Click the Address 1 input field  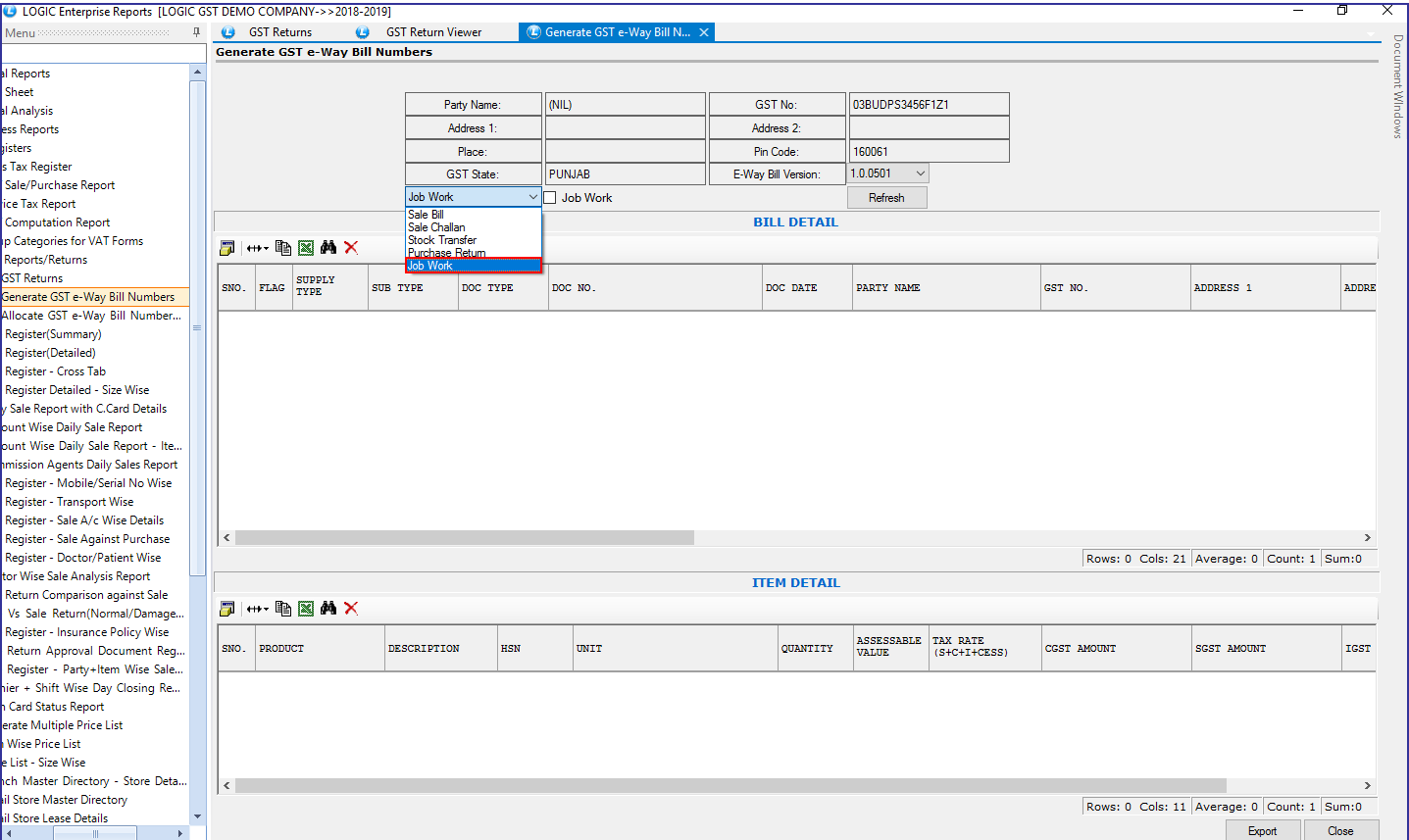[625, 127]
